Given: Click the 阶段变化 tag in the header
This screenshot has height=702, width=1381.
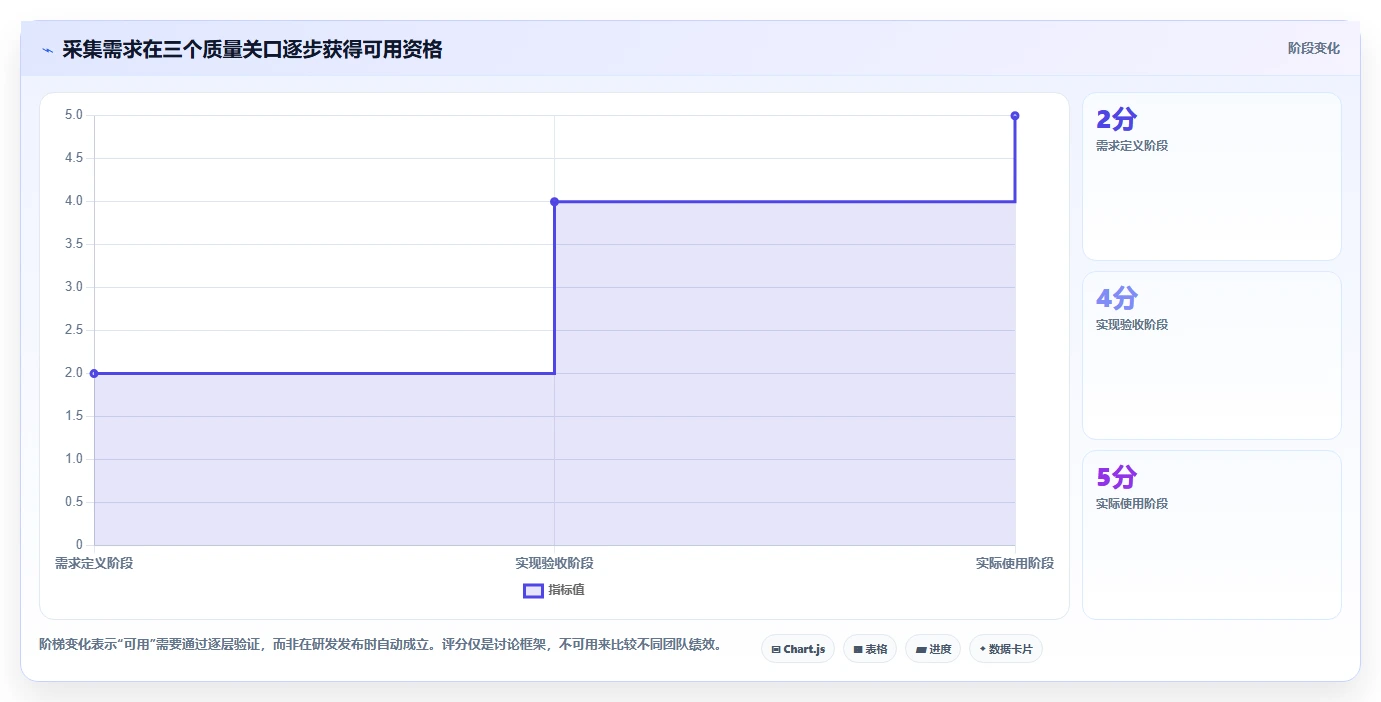Looking at the screenshot, I should point(1314,48).
